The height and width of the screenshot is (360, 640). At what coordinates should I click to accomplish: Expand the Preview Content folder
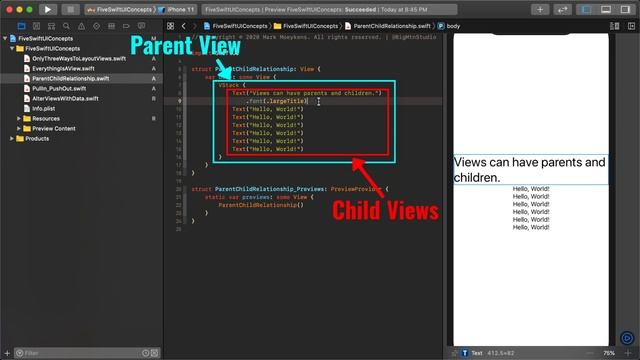(19, 129)
